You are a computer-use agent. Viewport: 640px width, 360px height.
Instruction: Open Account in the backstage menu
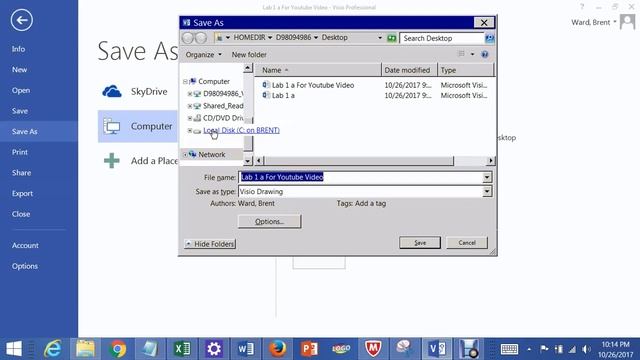click(25, 246)
